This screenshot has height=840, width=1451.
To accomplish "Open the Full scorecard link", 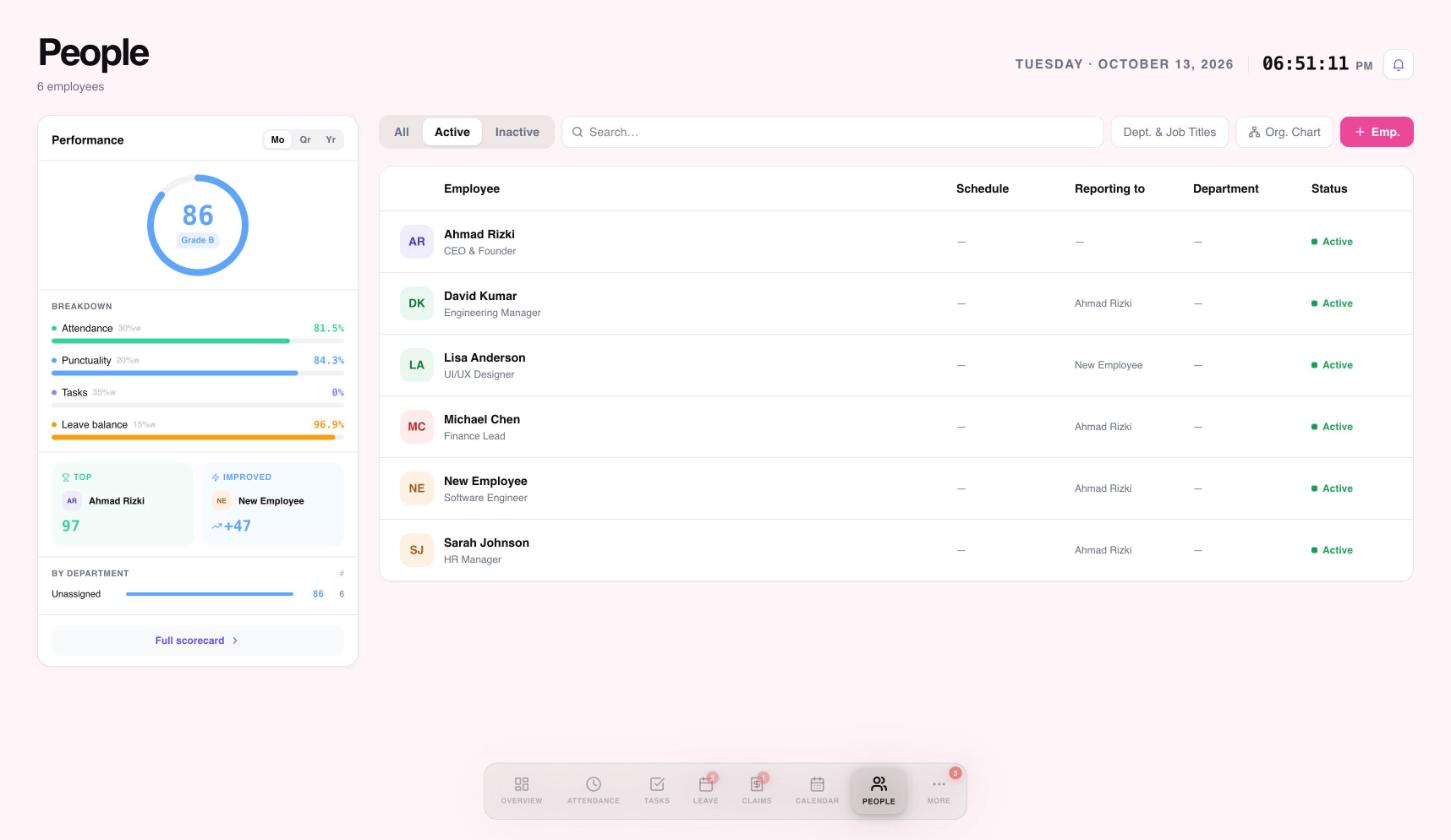I will [197, 641].
